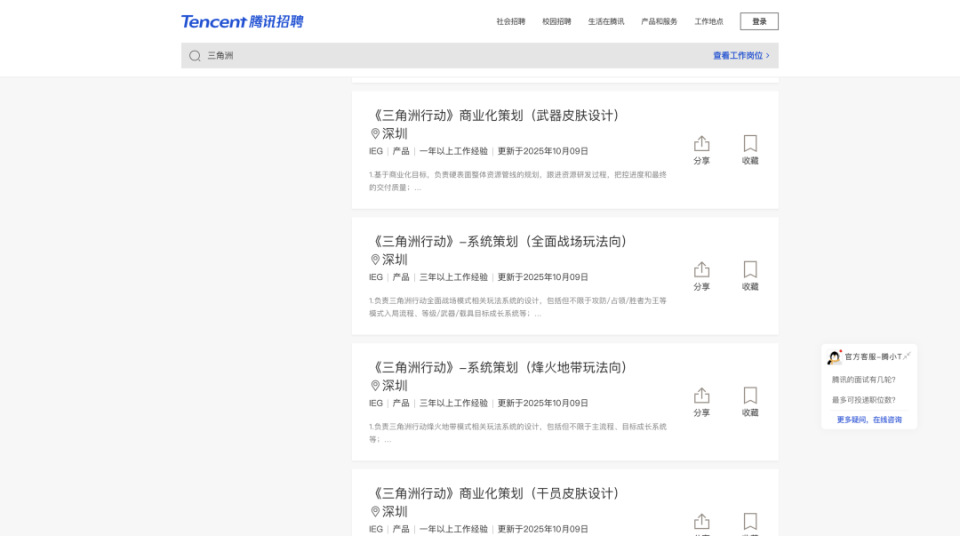Bookmark the 干员皮肤设计 job posting
This screenshot has width=960, height=536.
(x=750, y=524)
